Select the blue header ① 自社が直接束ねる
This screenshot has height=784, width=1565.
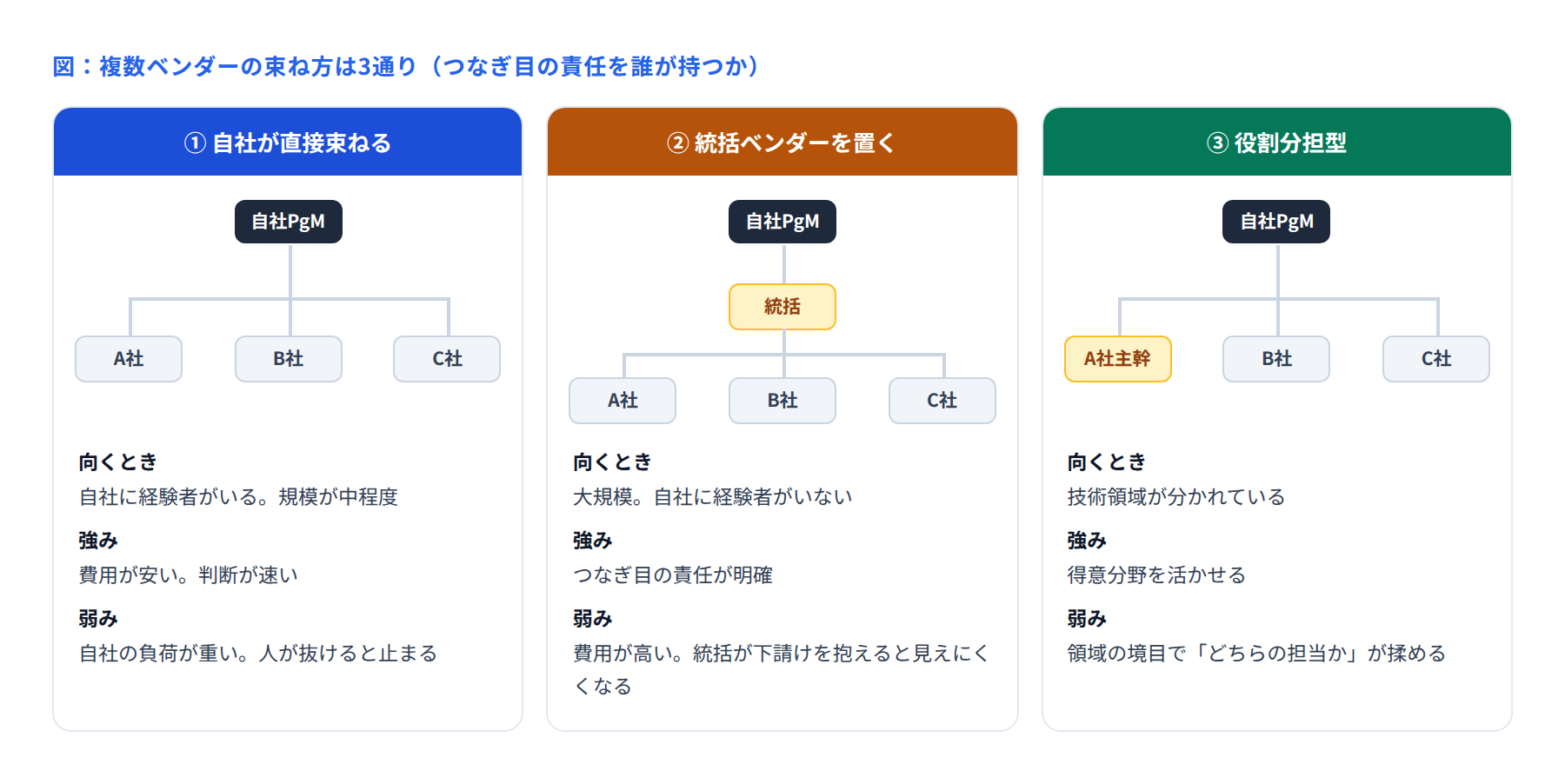pyautogui.click(x=288, y=143)
